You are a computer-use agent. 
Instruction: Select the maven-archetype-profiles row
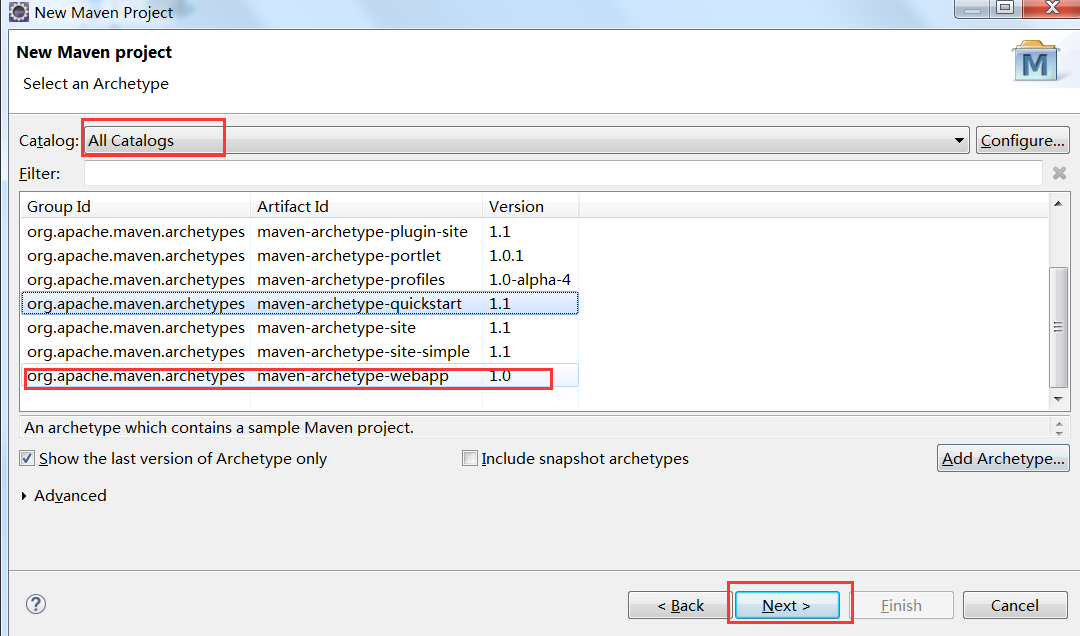[x=300, y=280]
